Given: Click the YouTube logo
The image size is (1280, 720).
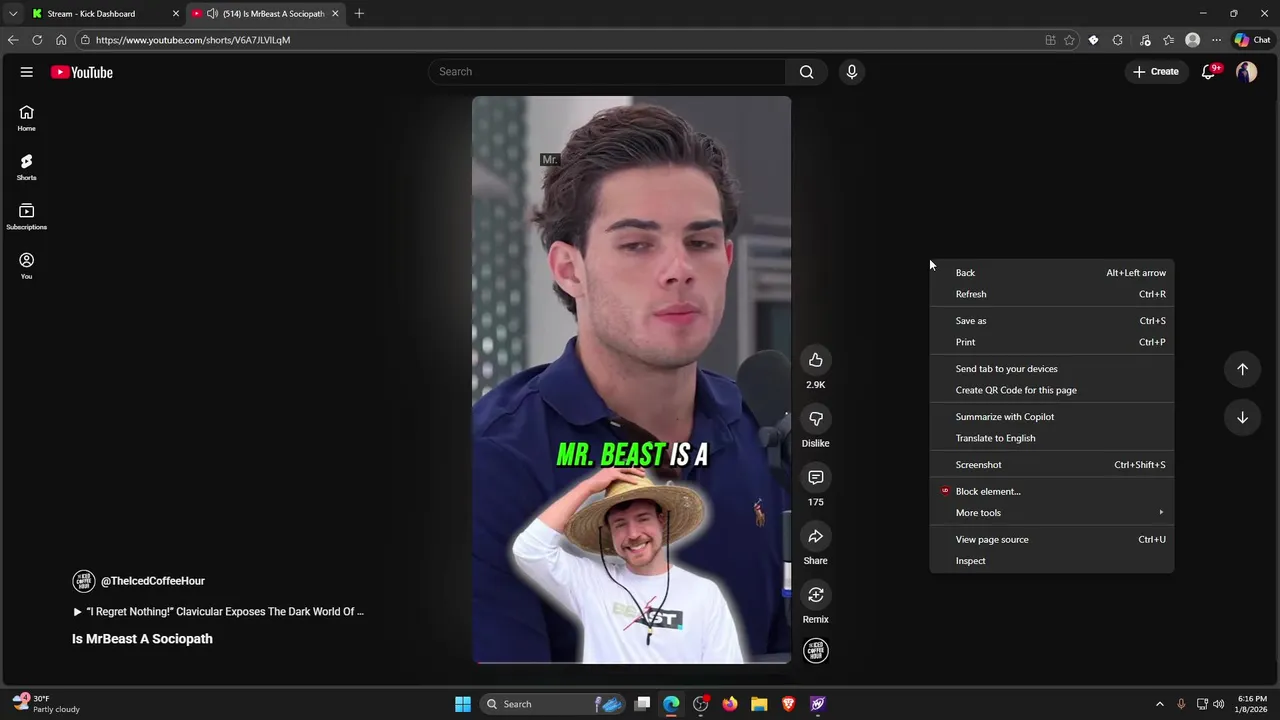Looking at the screenshot, I should click(x=82, y=72).
